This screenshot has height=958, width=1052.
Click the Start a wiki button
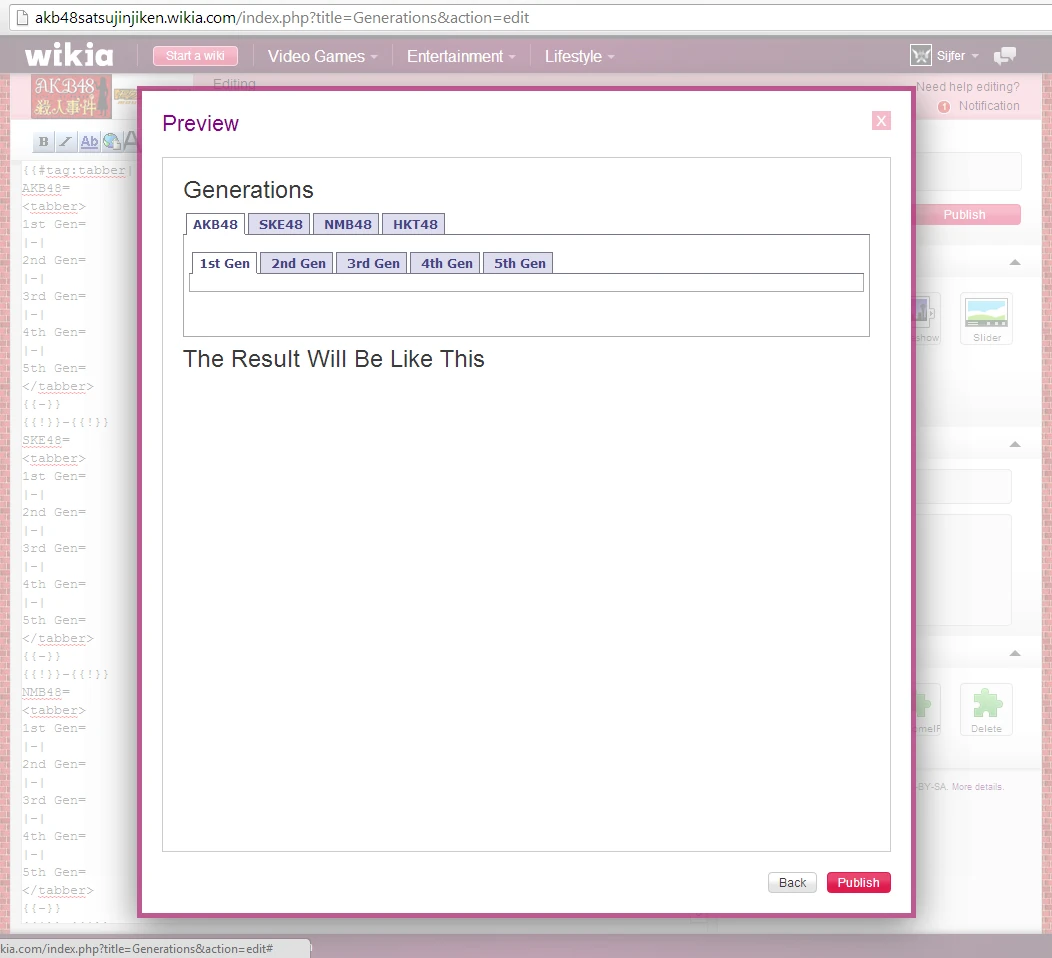tap(195, 56)
